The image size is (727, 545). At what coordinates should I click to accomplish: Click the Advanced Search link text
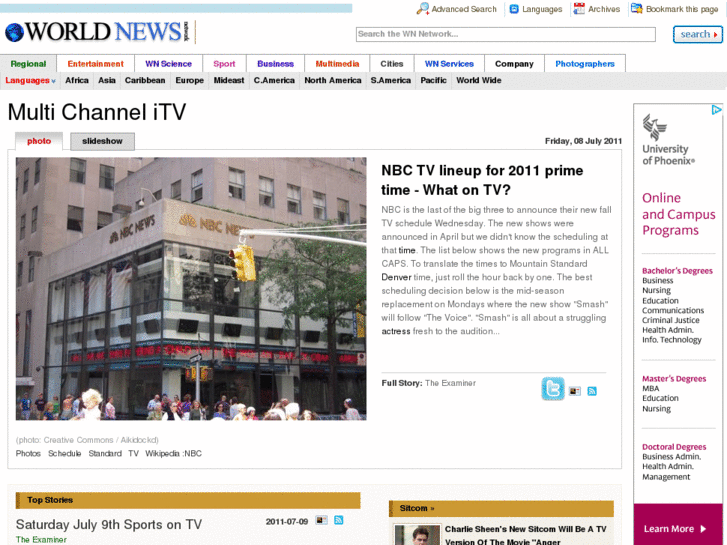[464, 9]
